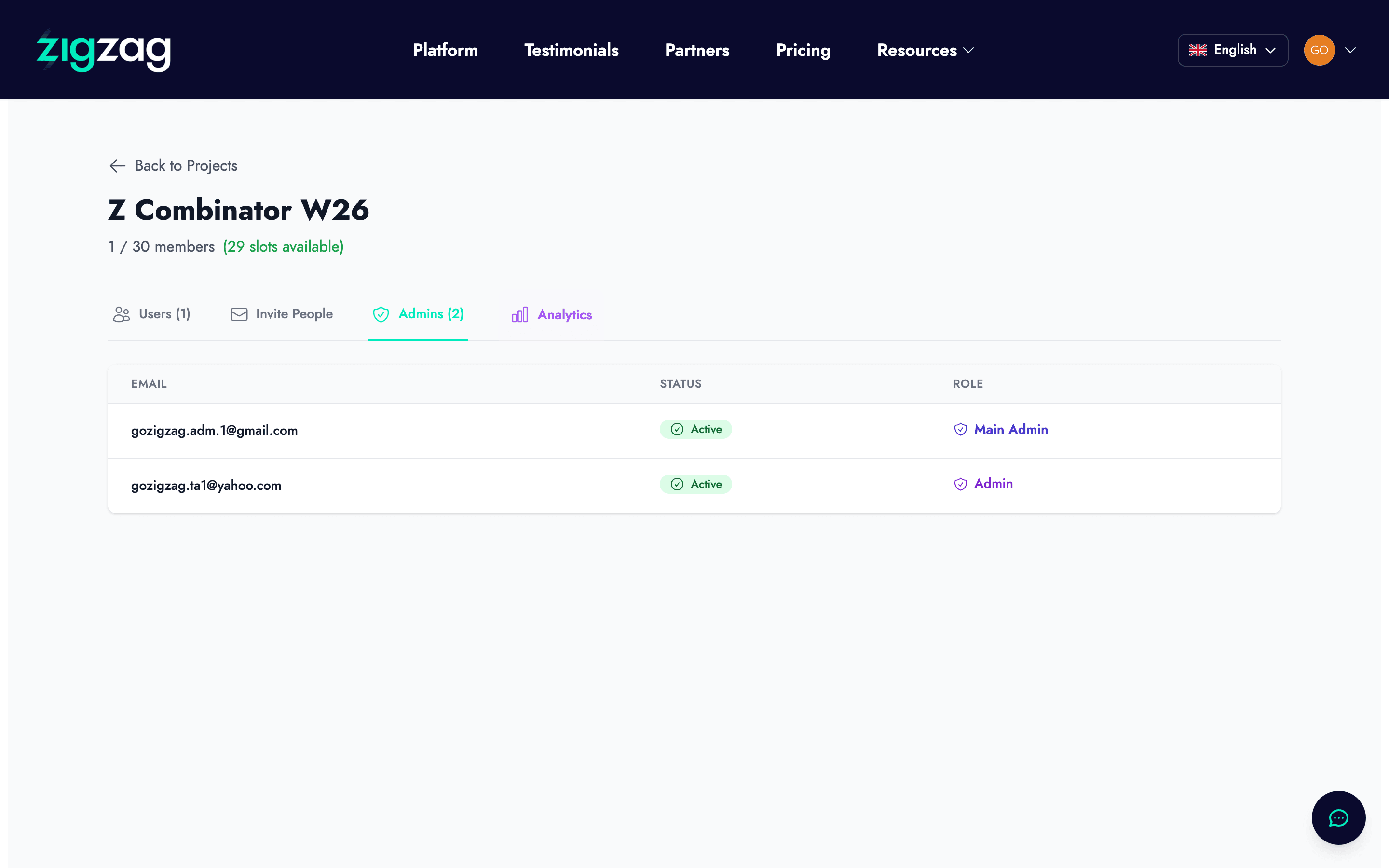Click the 29 slots available text
Screen dimensions: 1389x868
[283, 247]
